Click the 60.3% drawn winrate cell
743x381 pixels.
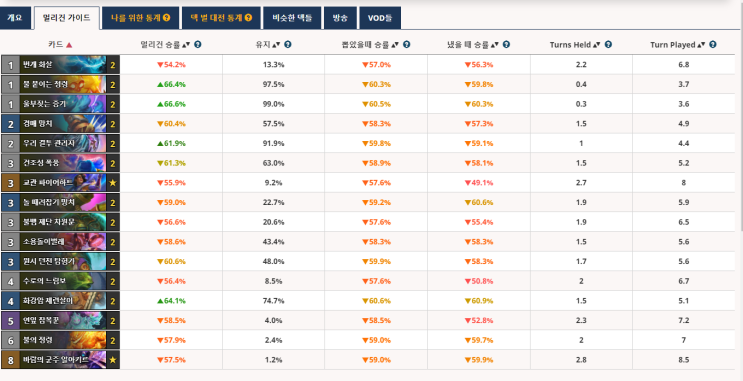pos(376,84)
